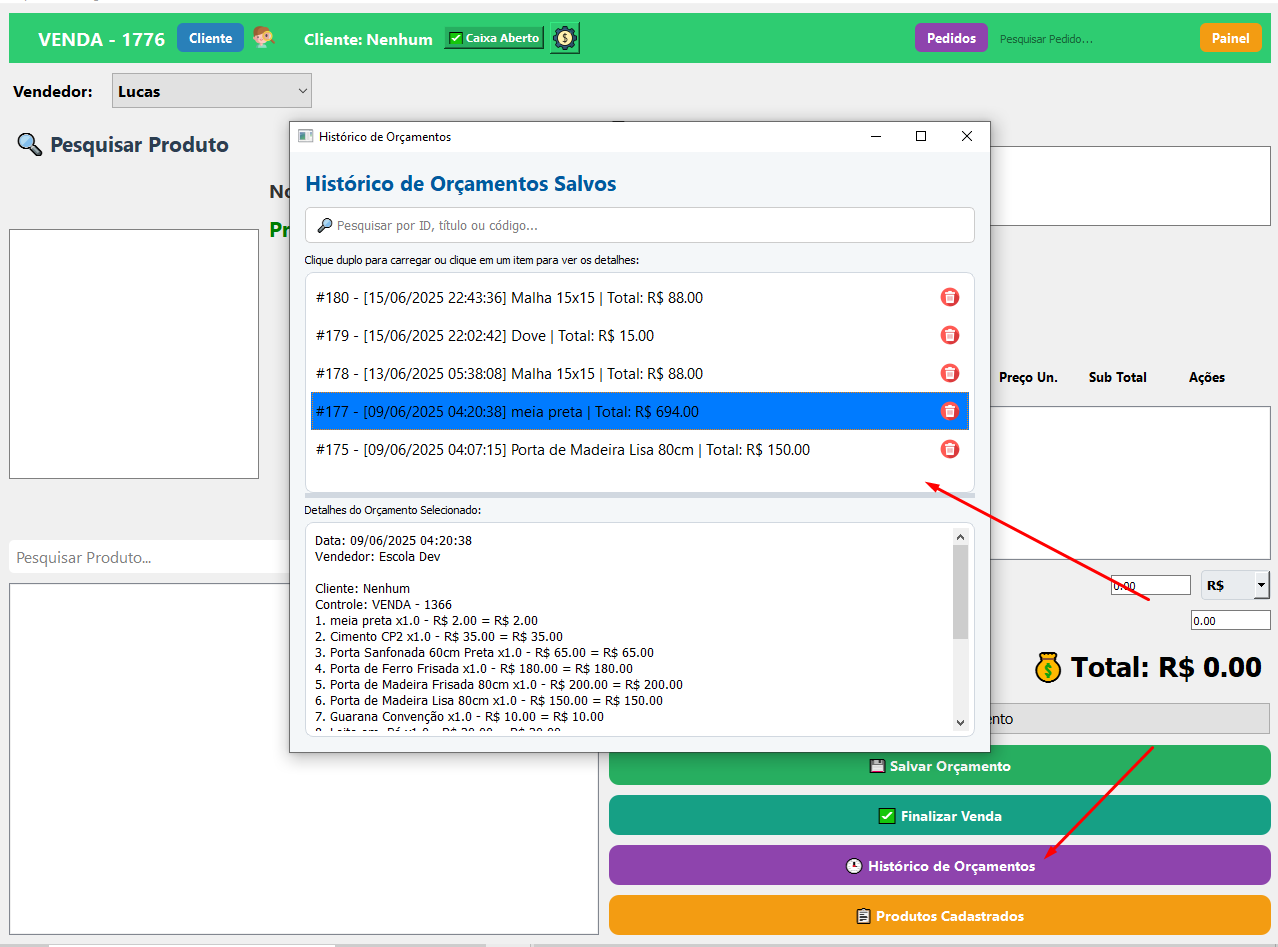Click trash icon on highlighted budget #177
The width and height of the screenshot is (1278, 947).
(949, 411)
